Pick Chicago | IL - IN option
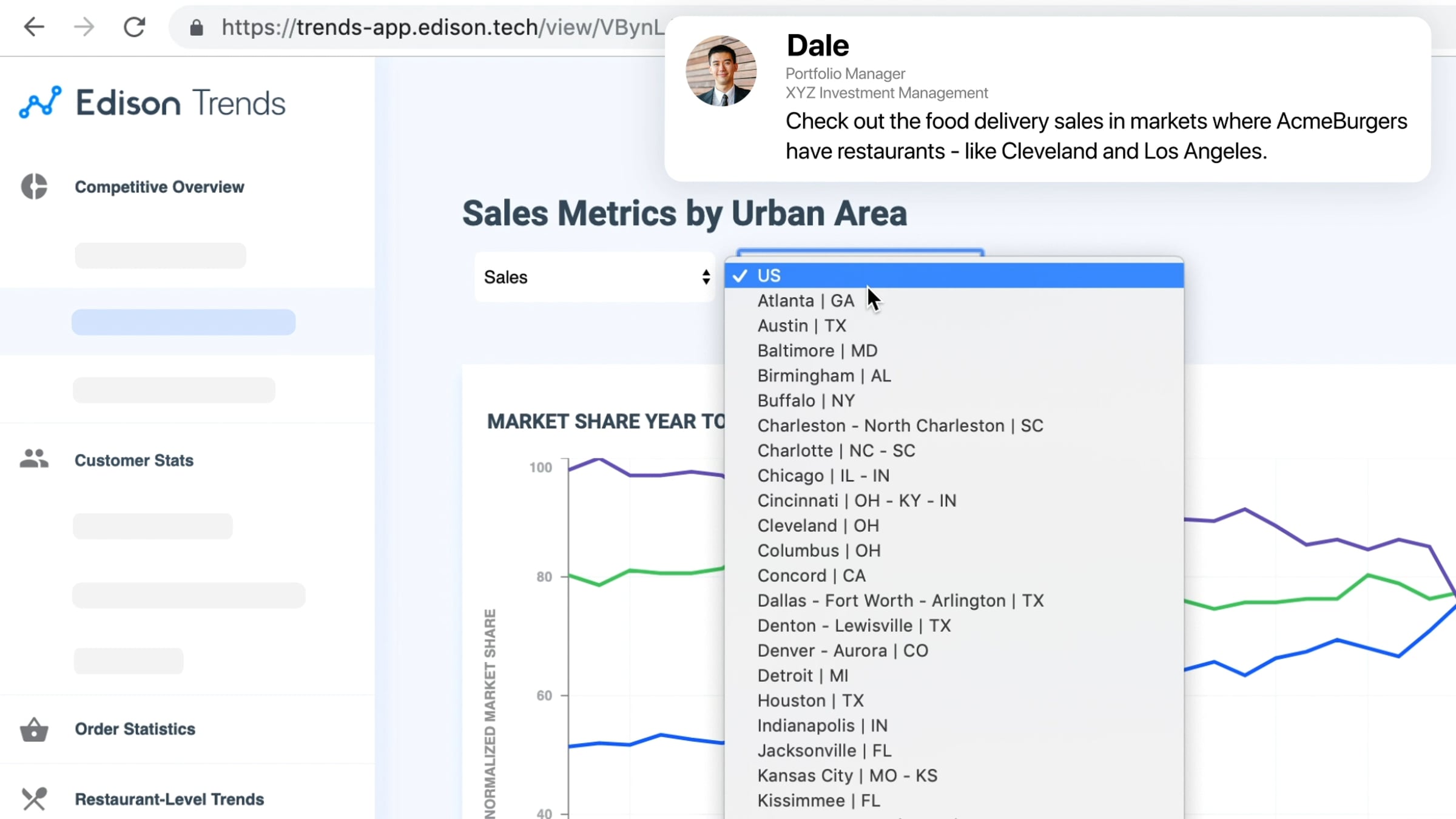The width and height of the screenshot is (1456, 819). click(x=823, y=476)
